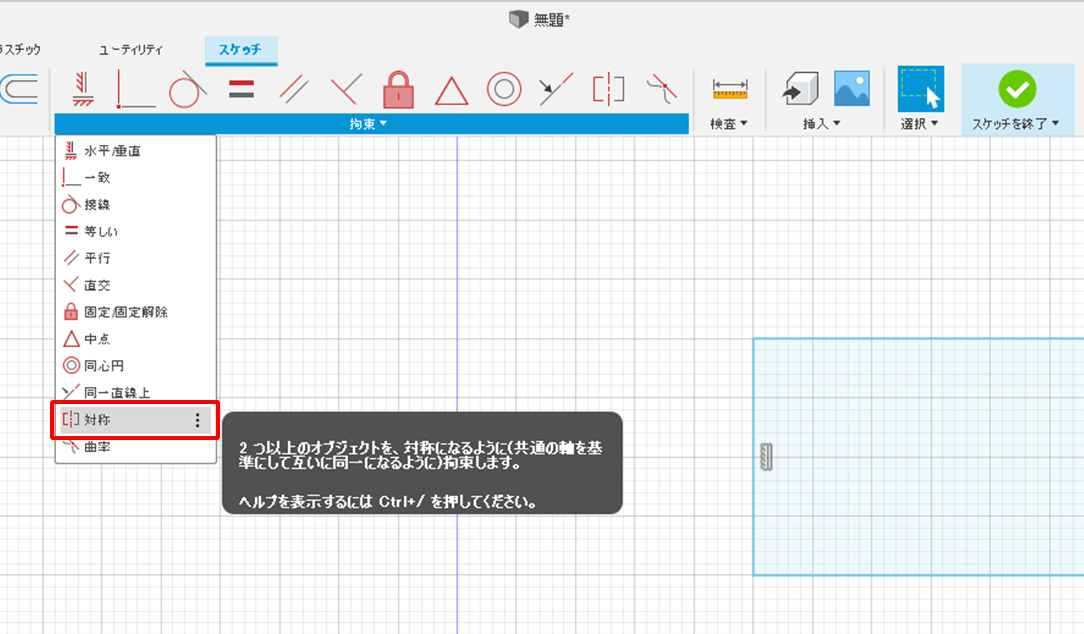Switch to the ユーティリティ tab
This screenshot has width=1084, height=634.
click(x=131, y=49)
